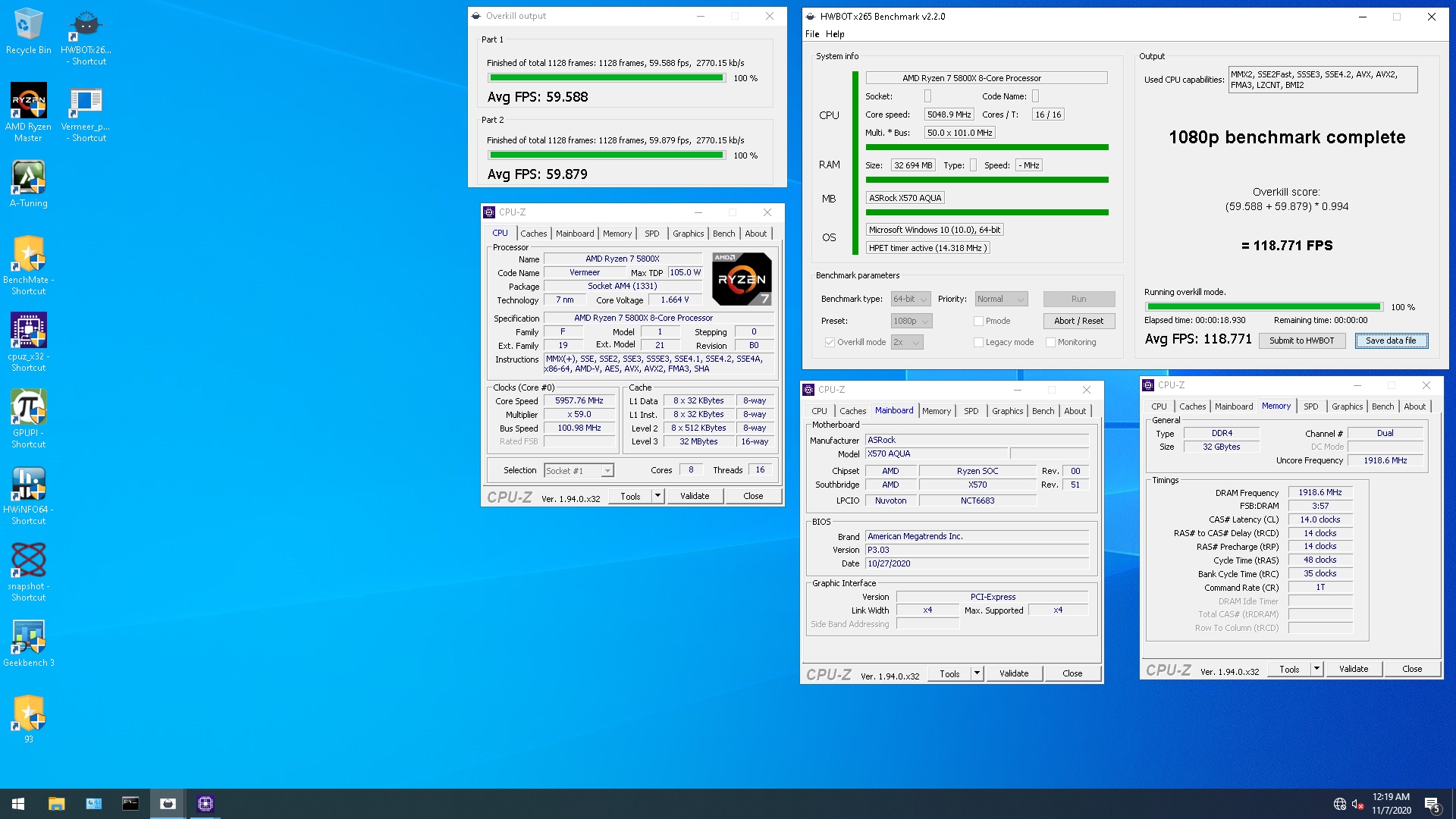This screenshot has width=1456, height=819.
Task: Click the Used CPU capabilities text box
Action: (1323, 80)
